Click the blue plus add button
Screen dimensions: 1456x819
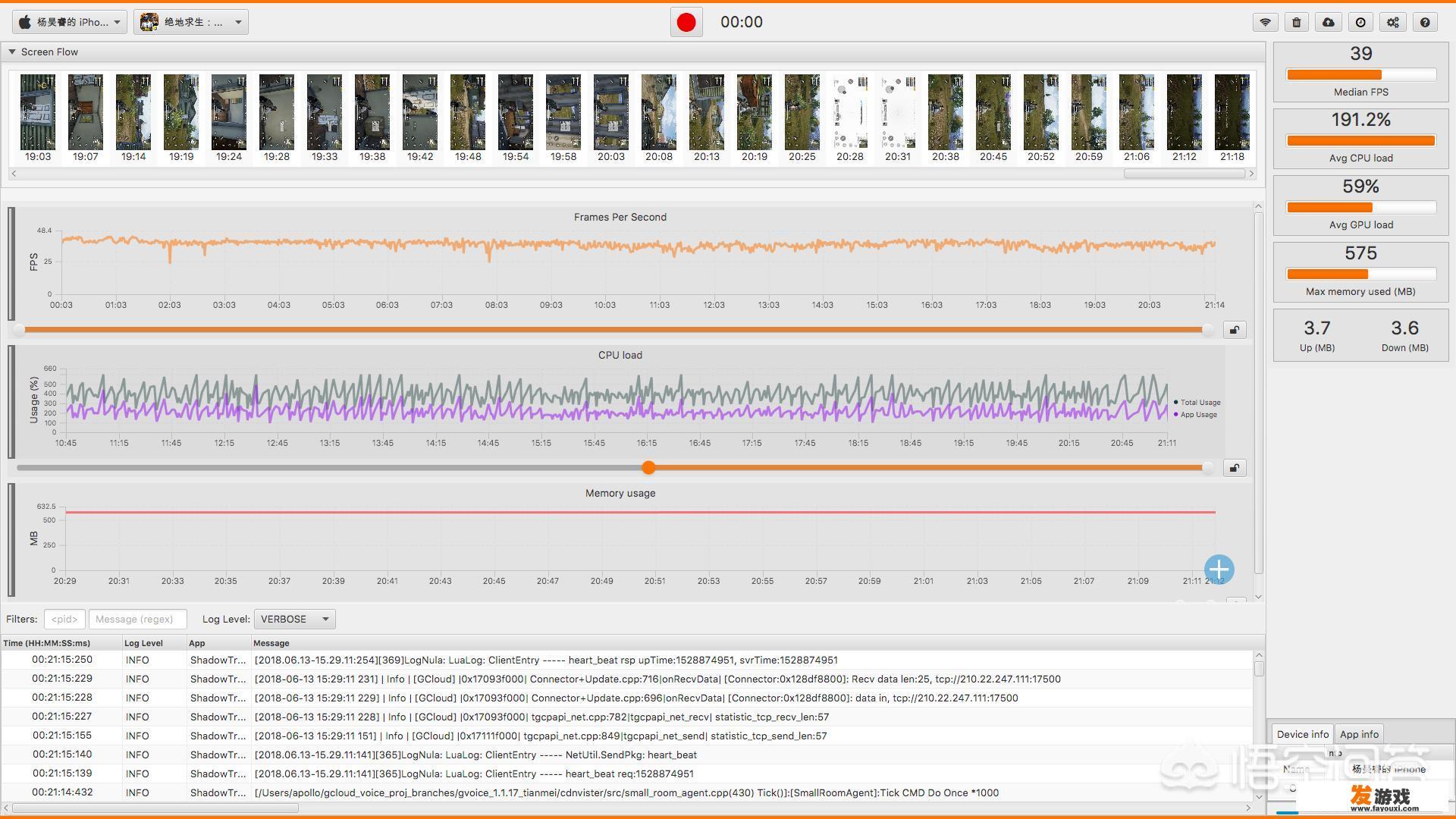[1219, 569]
